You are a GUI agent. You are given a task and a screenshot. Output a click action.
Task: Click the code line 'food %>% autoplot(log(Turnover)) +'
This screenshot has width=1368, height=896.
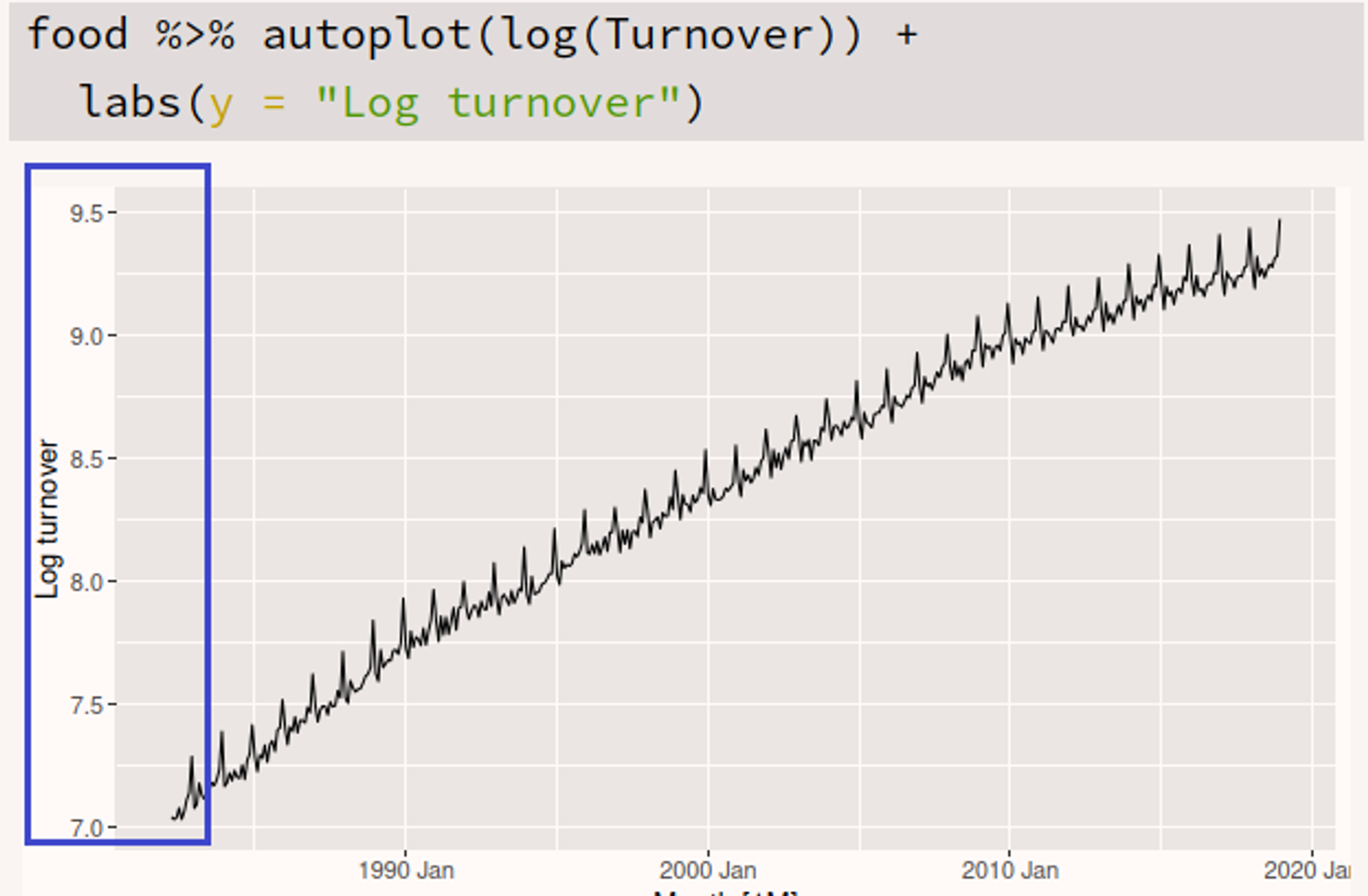[472, 34]
